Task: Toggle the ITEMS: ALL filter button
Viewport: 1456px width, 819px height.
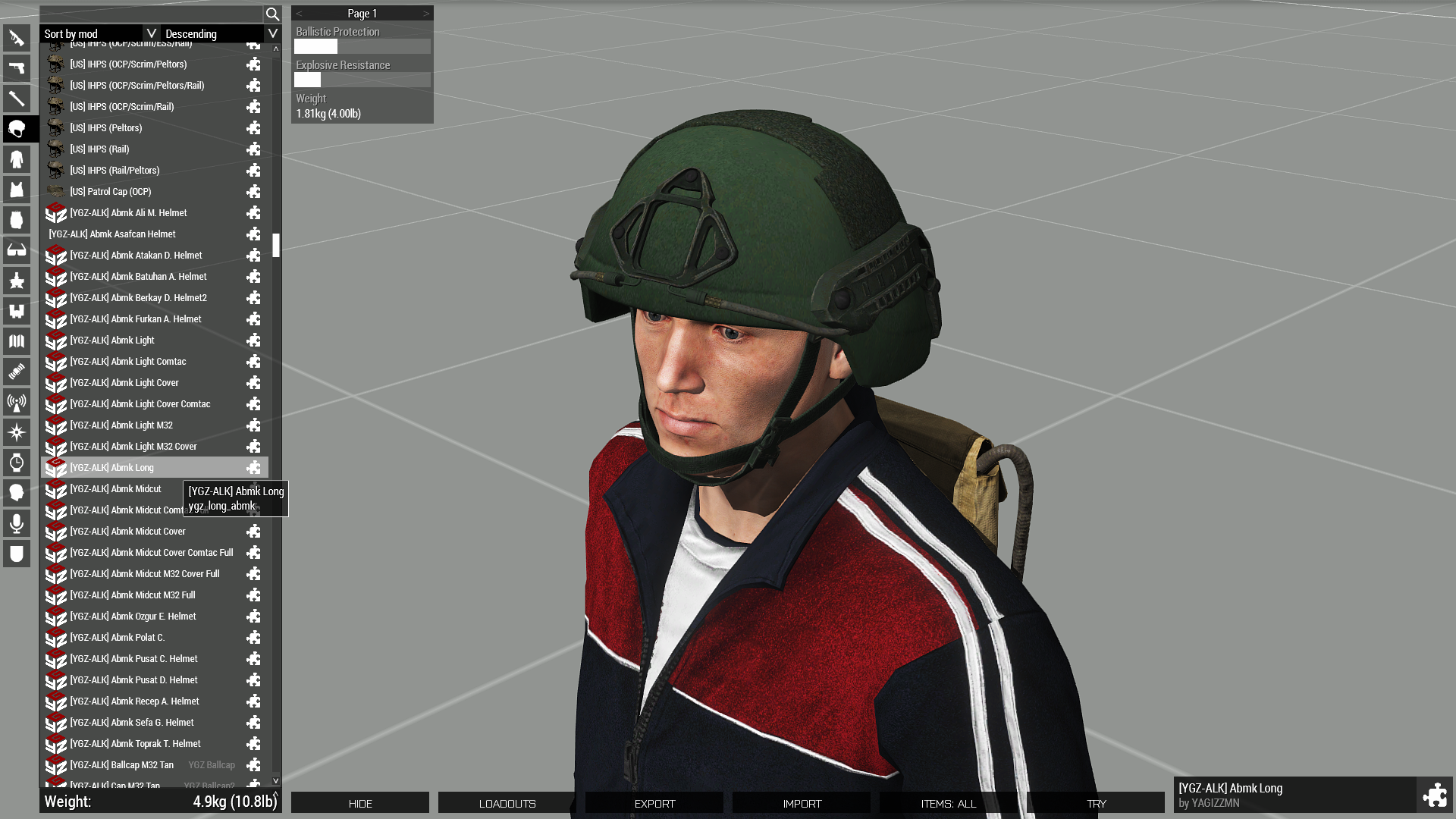Action: point(949,803)
